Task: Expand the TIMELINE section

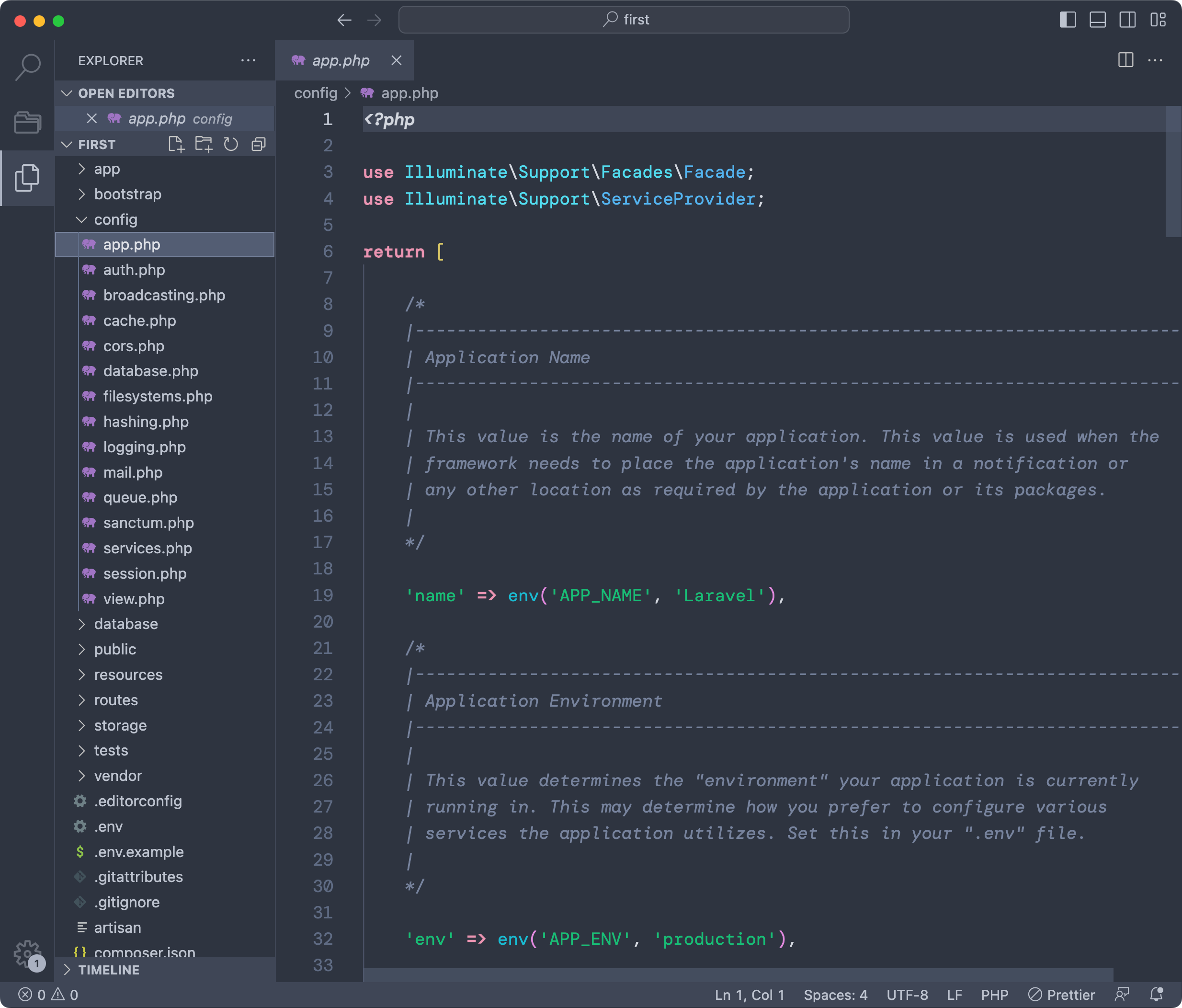Action: [108, 970]
